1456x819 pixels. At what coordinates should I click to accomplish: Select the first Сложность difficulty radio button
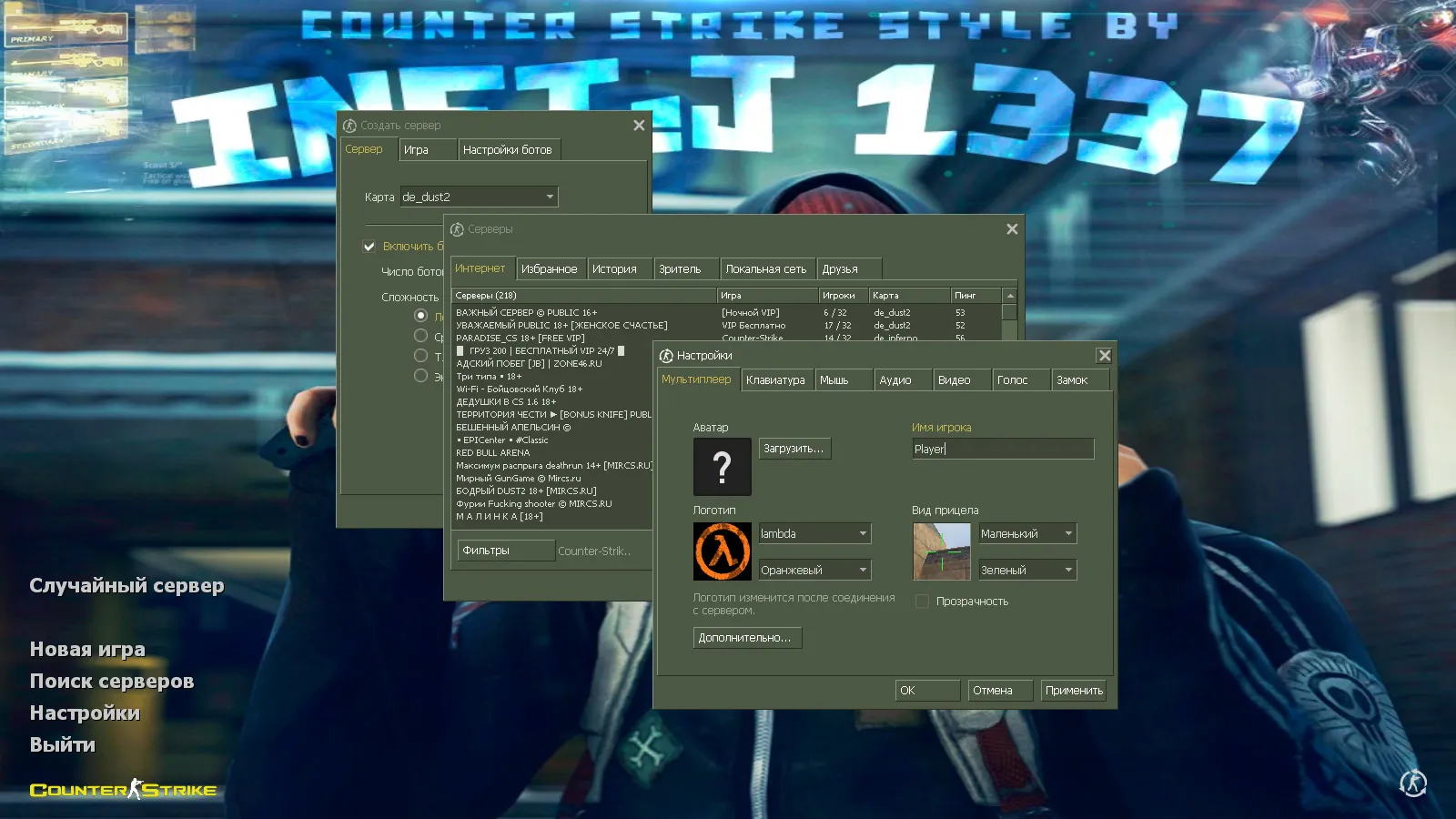point(420,315)
